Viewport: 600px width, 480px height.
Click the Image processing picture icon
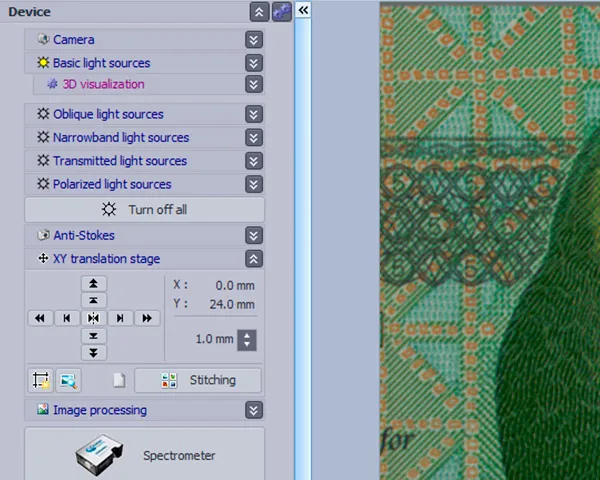[43, 410]
